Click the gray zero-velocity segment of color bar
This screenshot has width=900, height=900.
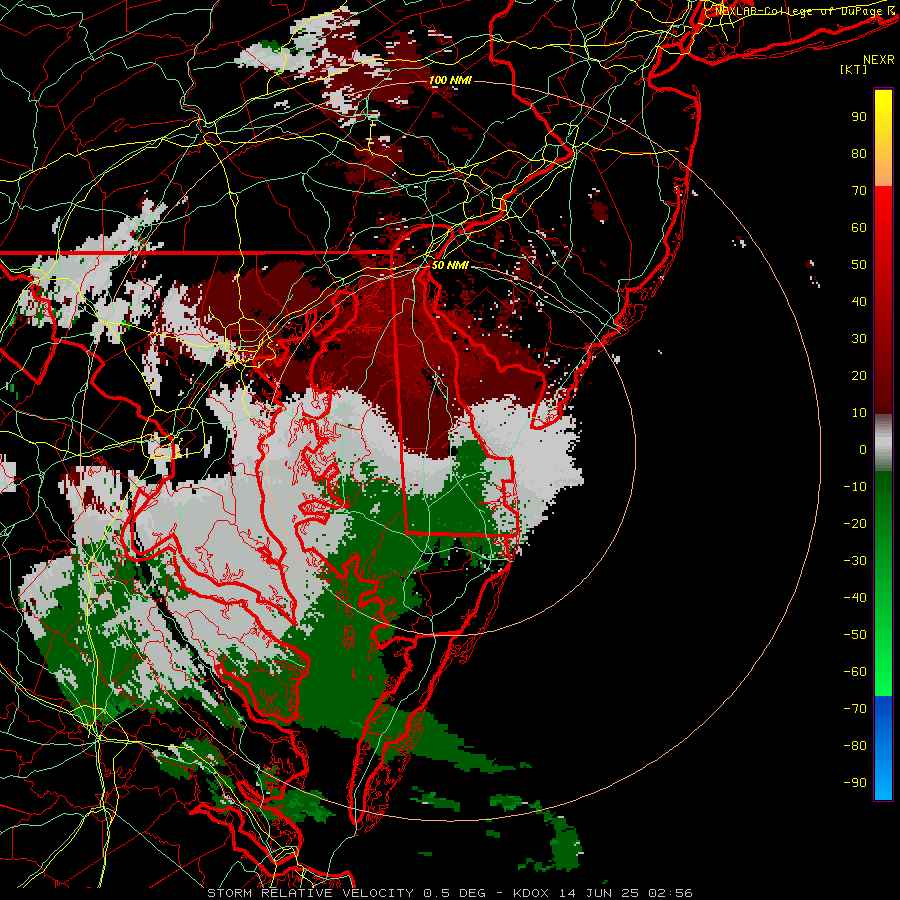[883, 443]
